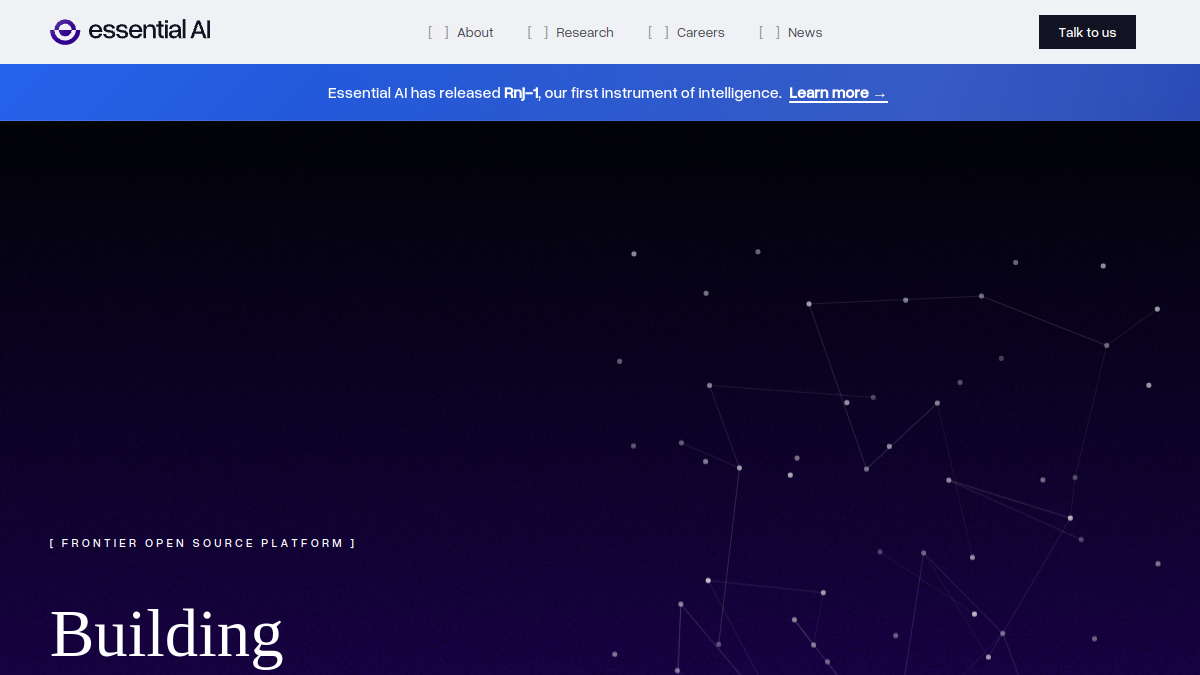Visit the News page
Viewport: 1200px width, 675px height.
tap(805, 32)
